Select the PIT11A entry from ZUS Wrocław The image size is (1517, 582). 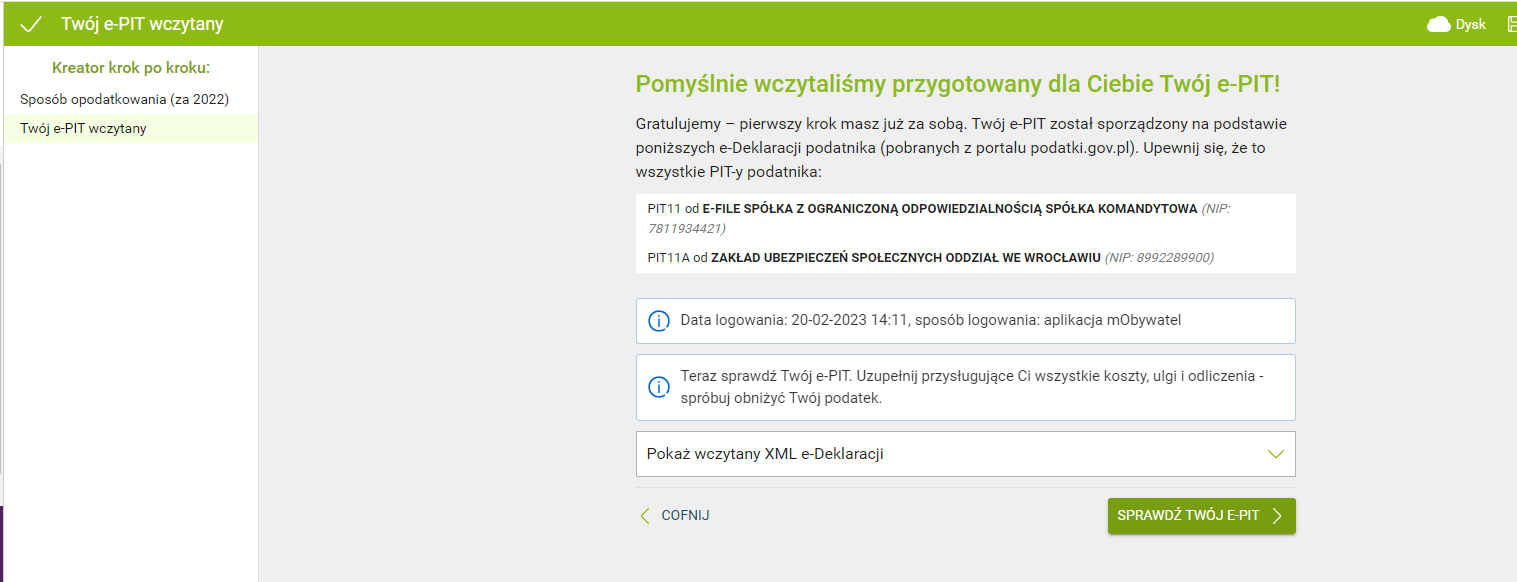click(930, 258)
